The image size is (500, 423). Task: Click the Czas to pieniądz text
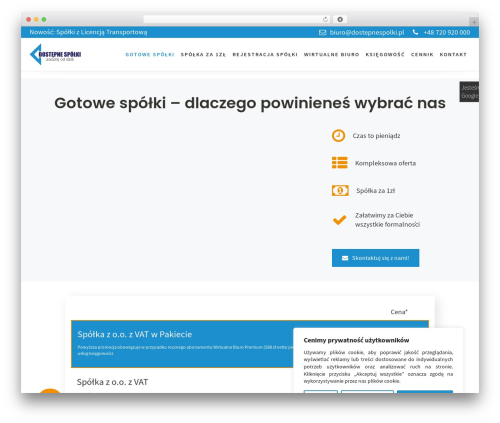coord(376,136)
